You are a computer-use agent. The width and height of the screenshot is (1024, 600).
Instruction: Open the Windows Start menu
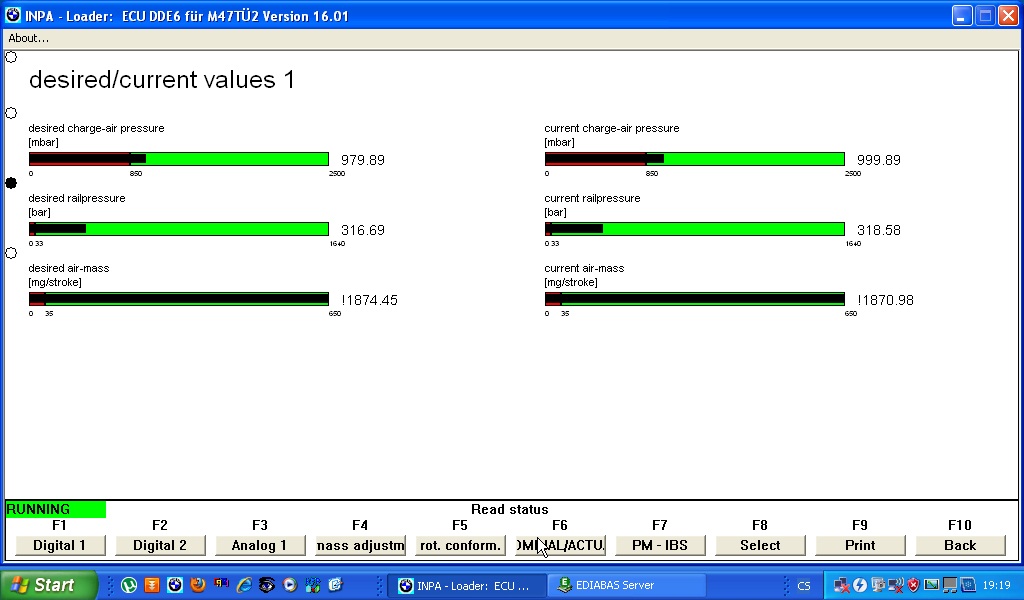tap(48, 585)
